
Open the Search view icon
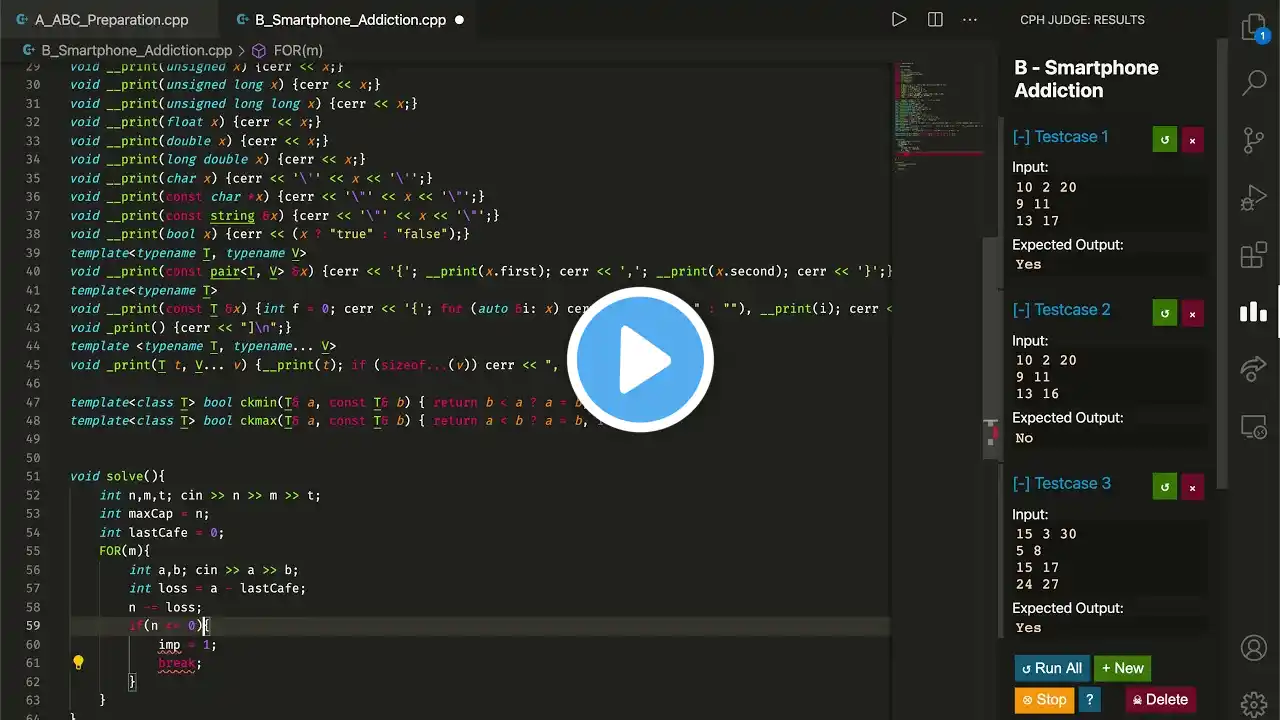(1253, 82)
